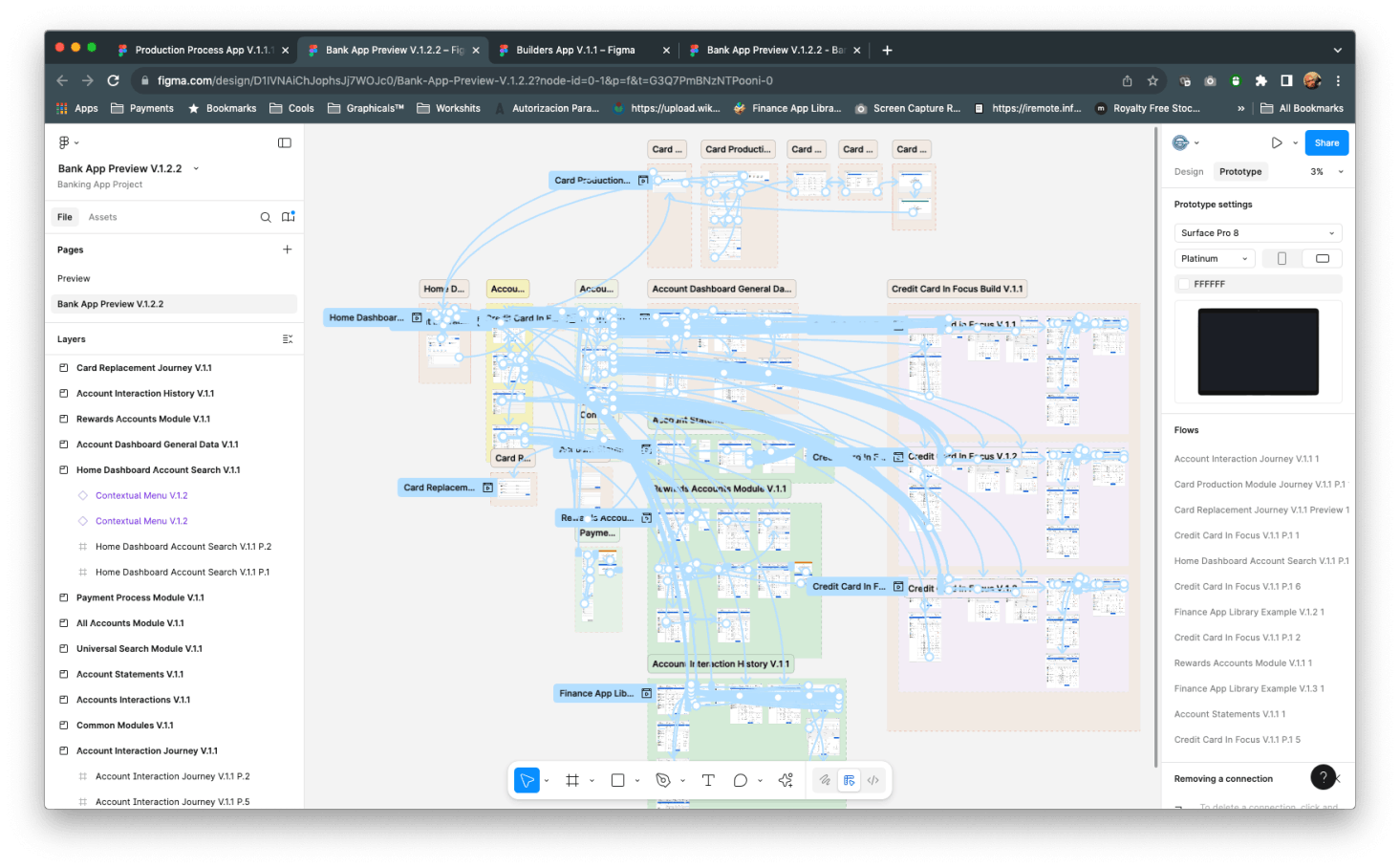Choose the Text tool
Viewport: 1400px width, 868px height.
click(x=708, y=780)
